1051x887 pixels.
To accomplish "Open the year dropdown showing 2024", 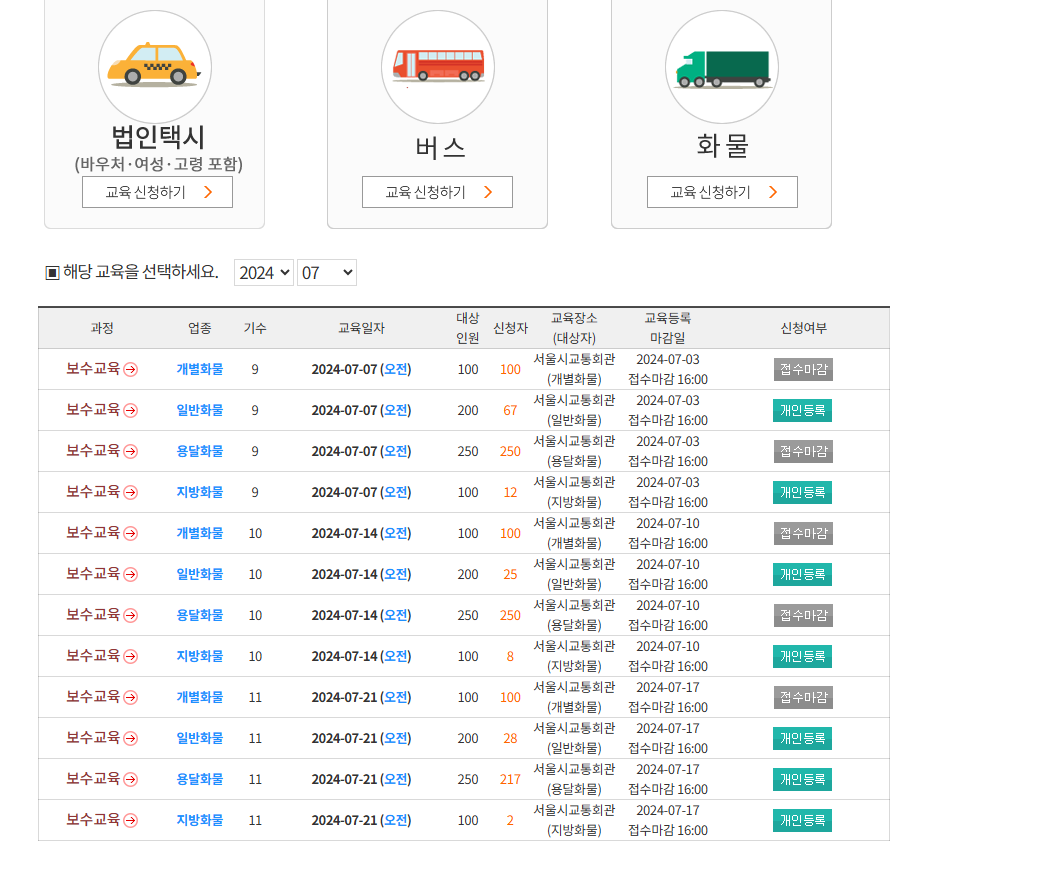I will [263, 271].
